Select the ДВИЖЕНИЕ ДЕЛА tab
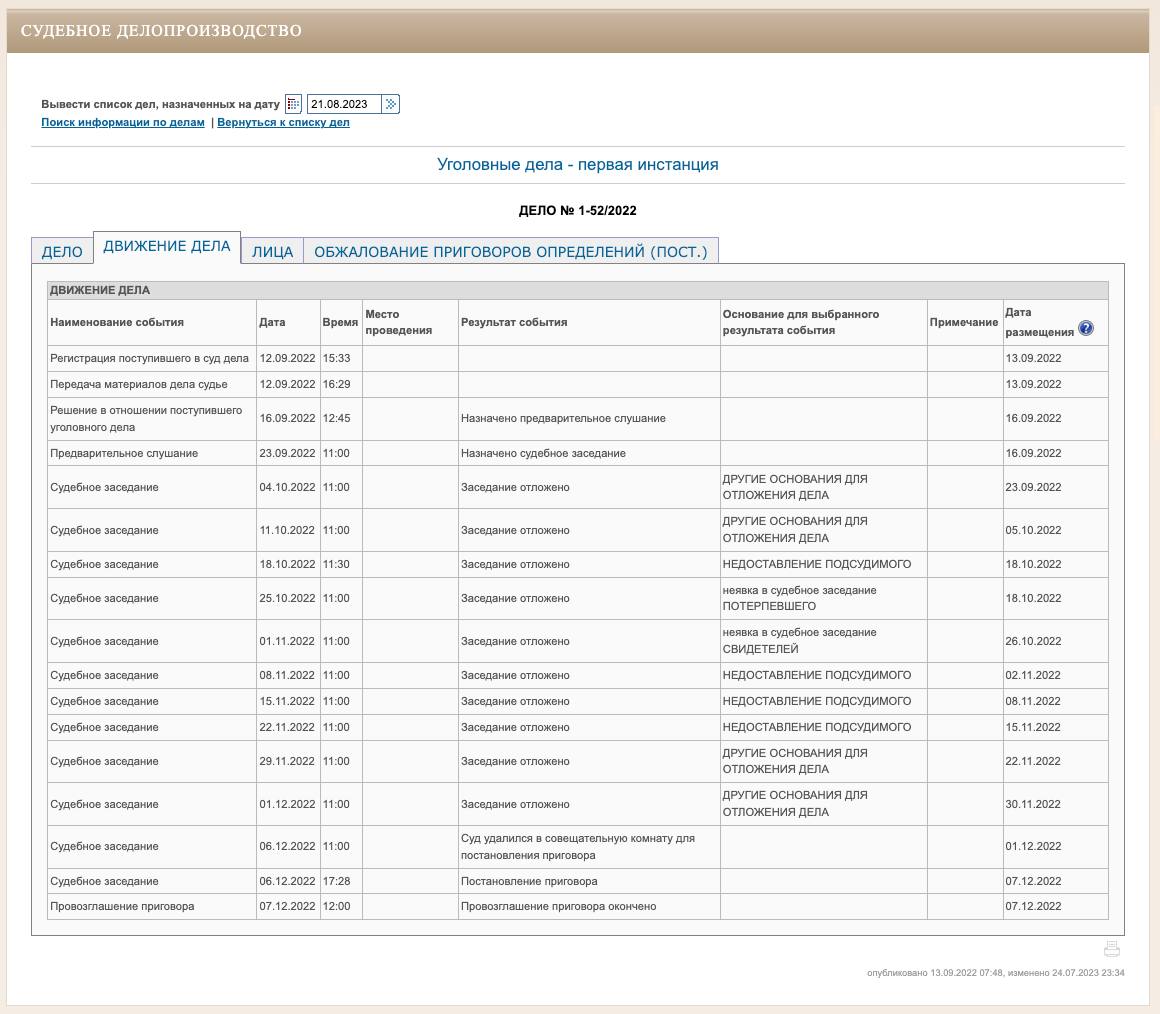The height and width of the screenshot is (1014, 1160). (167, 246)
